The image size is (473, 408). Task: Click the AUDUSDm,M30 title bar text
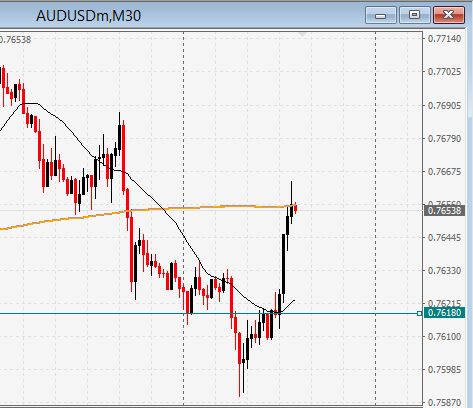[x=88, y=16]
